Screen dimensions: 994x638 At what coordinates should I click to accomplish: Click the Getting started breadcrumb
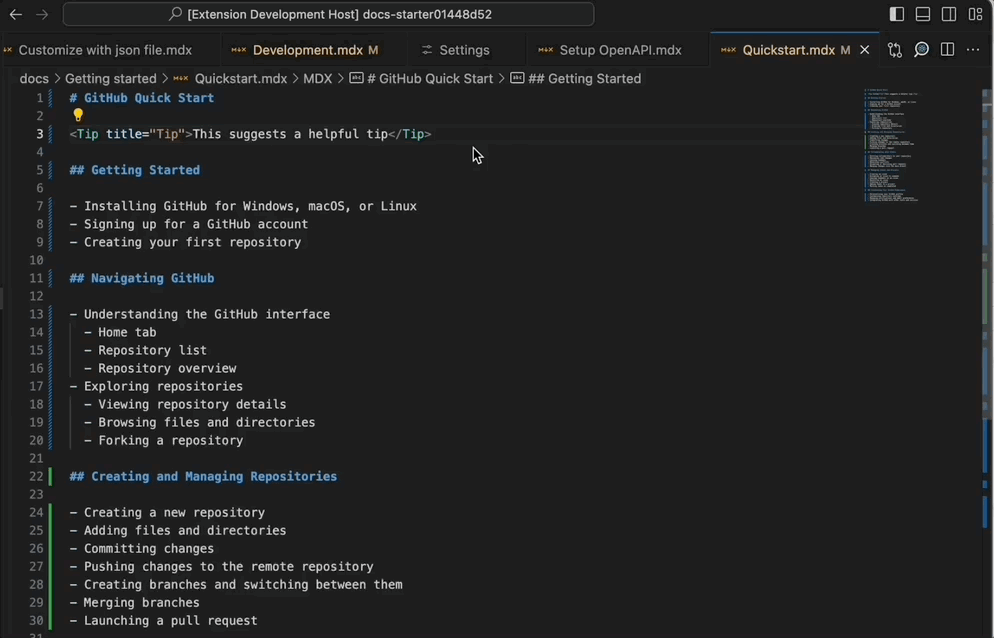[110, 79]
